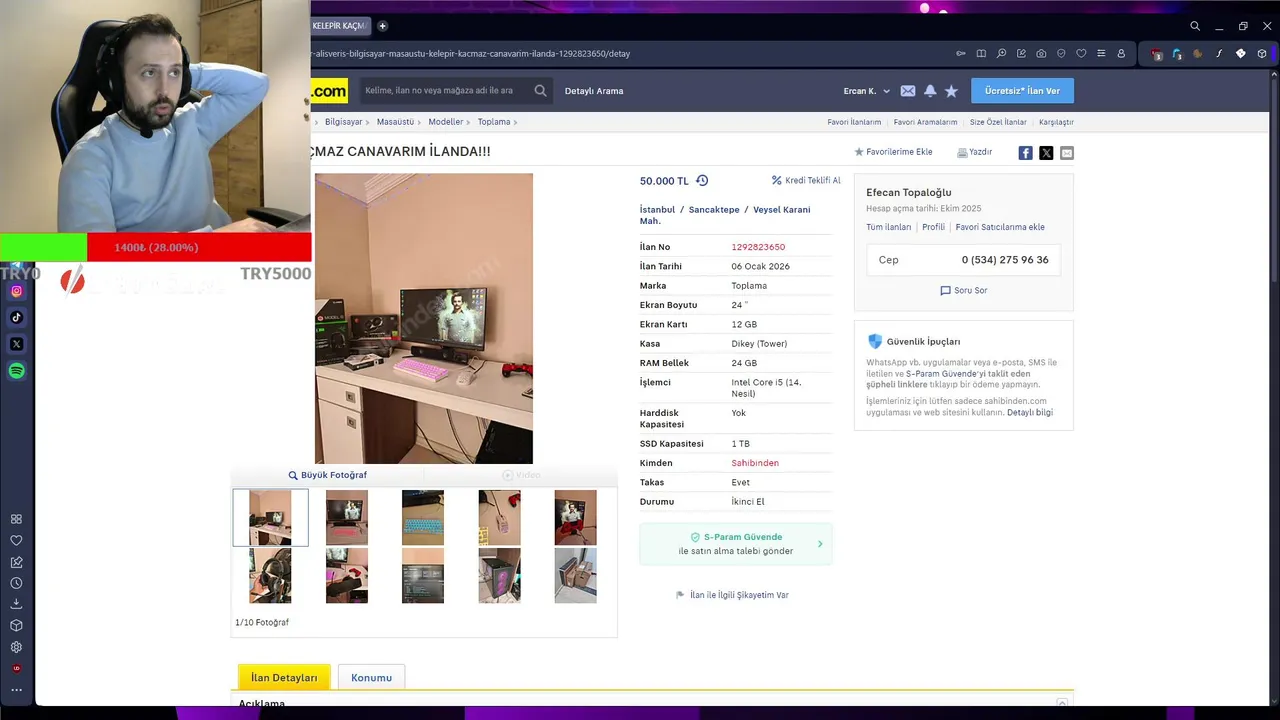The image size is (1280, 720).
Task: Click Büyük Fotoğraf to enlarge photo
Action: click(x=327, y=475)
